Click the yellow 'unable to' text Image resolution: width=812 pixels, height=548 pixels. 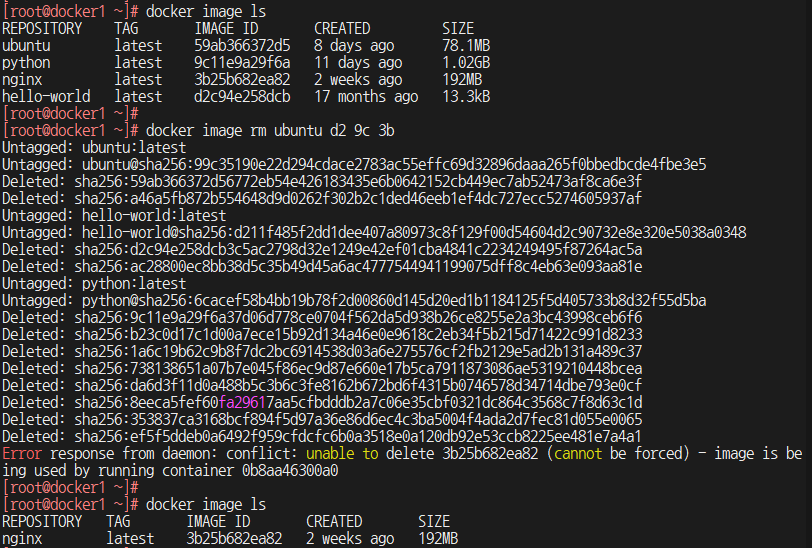[x=342, y=454]
